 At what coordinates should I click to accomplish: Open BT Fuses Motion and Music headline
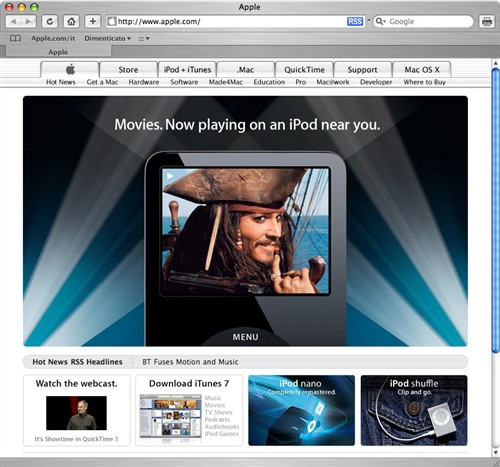(190, 362)
